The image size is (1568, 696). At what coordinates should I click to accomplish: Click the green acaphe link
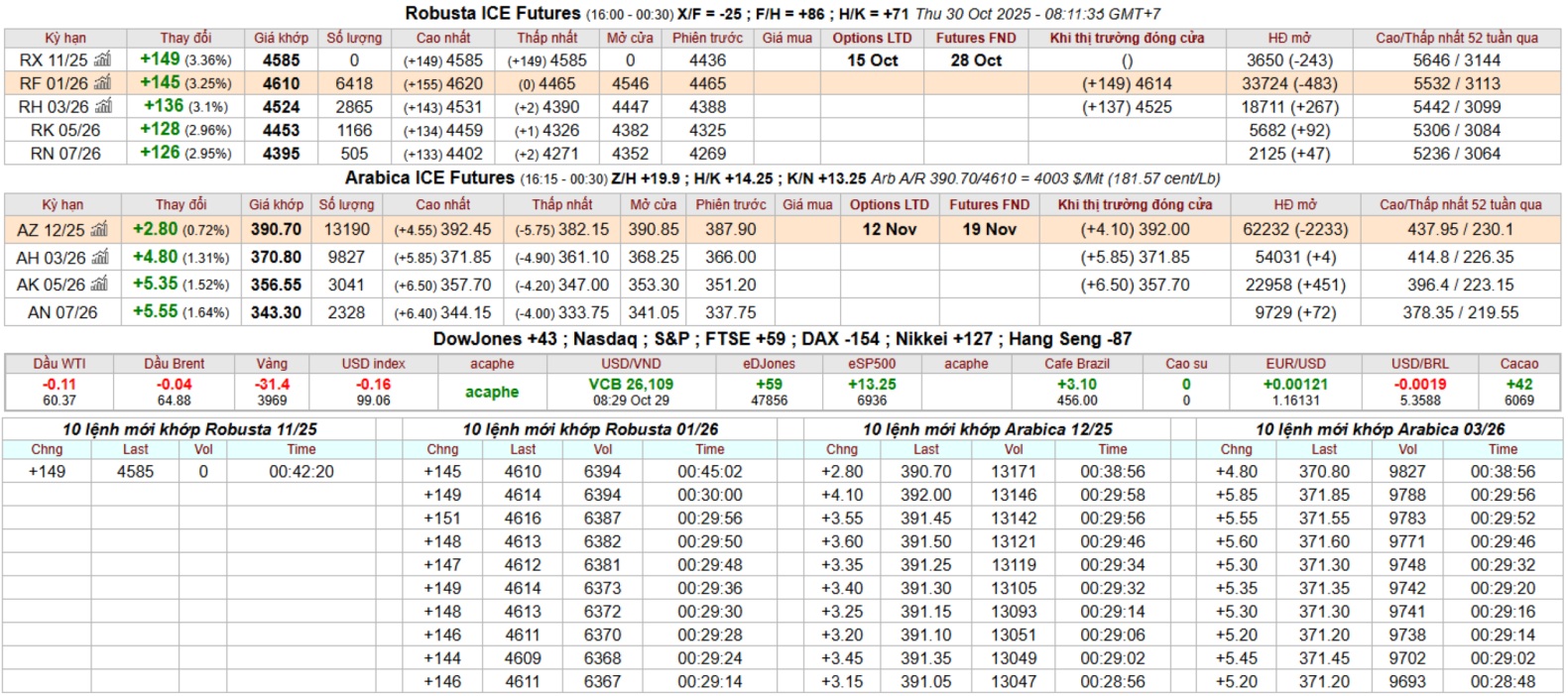[x=492, y=392]
